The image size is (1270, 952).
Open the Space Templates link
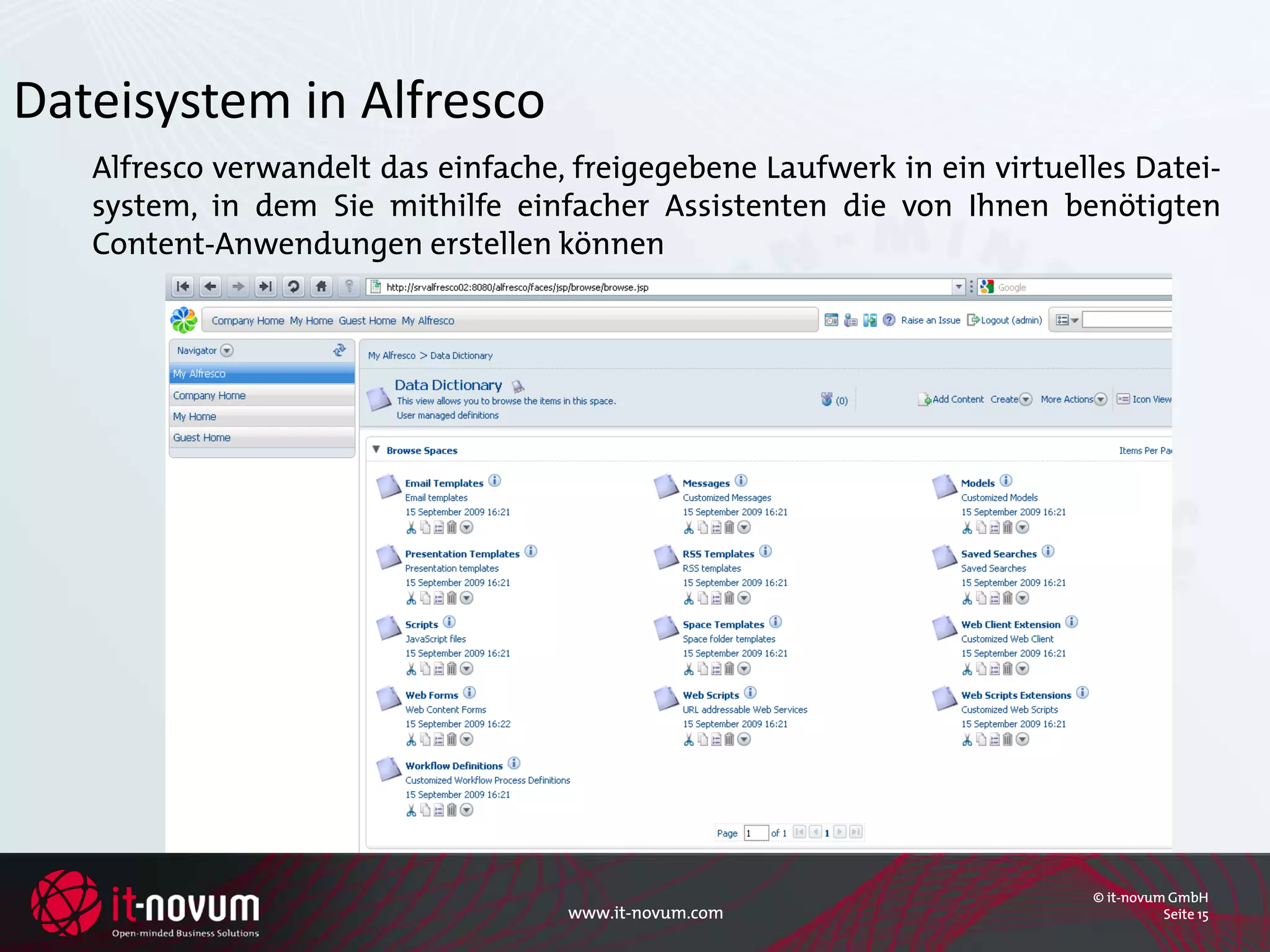click(723, 624)
